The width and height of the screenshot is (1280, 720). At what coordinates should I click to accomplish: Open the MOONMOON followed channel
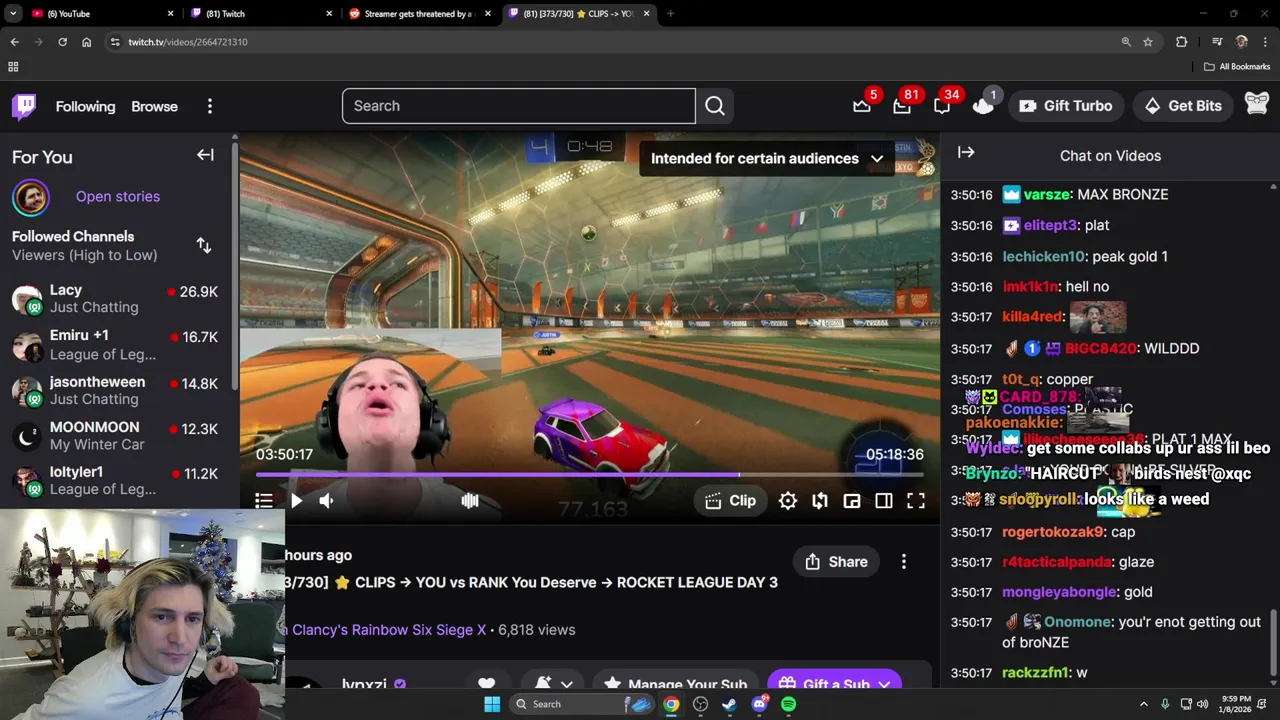pyautogui.click(x=117, y=436)
